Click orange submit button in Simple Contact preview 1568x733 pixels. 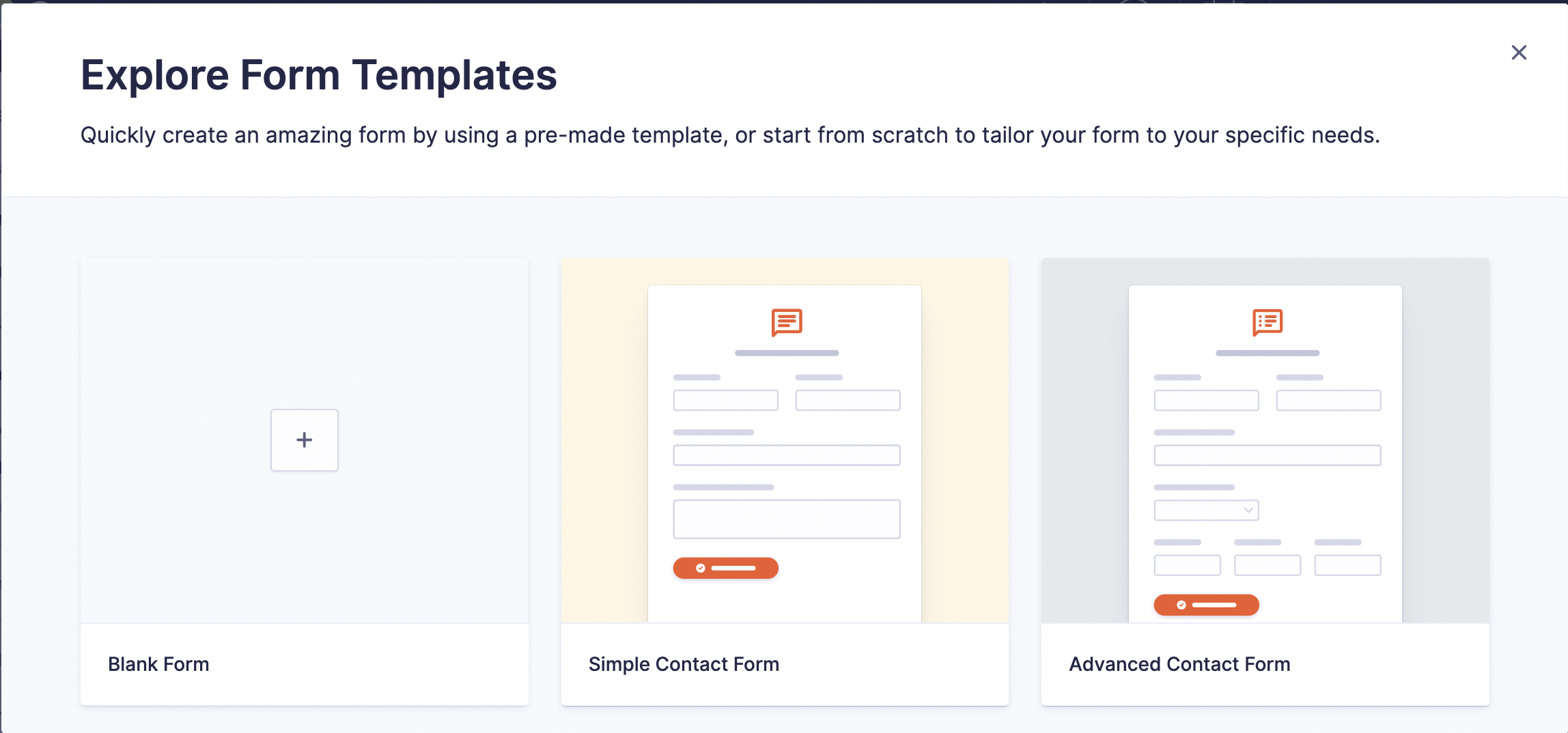click(725, 568)
